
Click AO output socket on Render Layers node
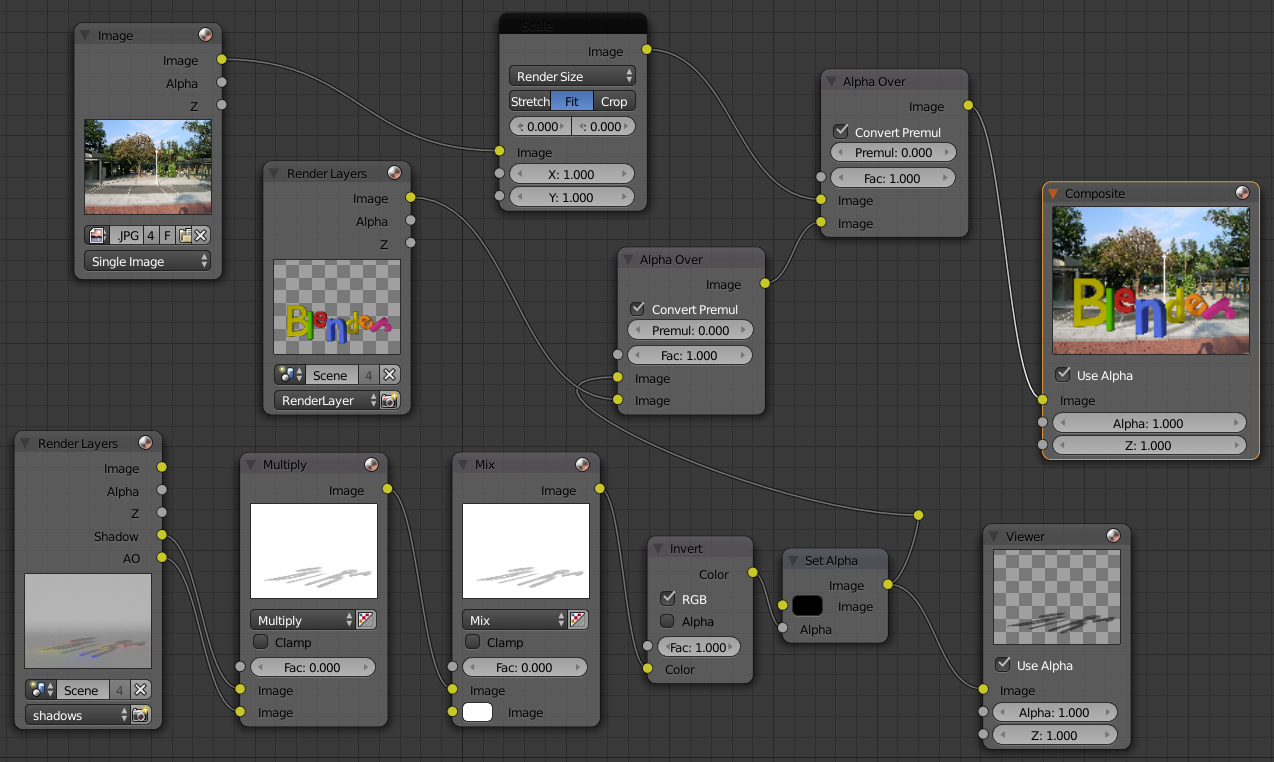[x=162, y=558]
